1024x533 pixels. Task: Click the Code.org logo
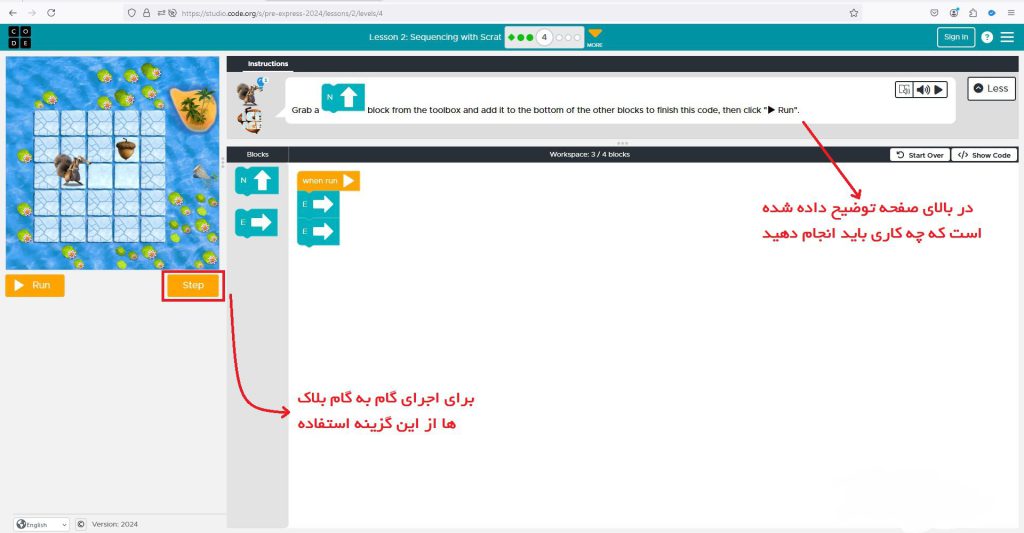pos(20,37)
